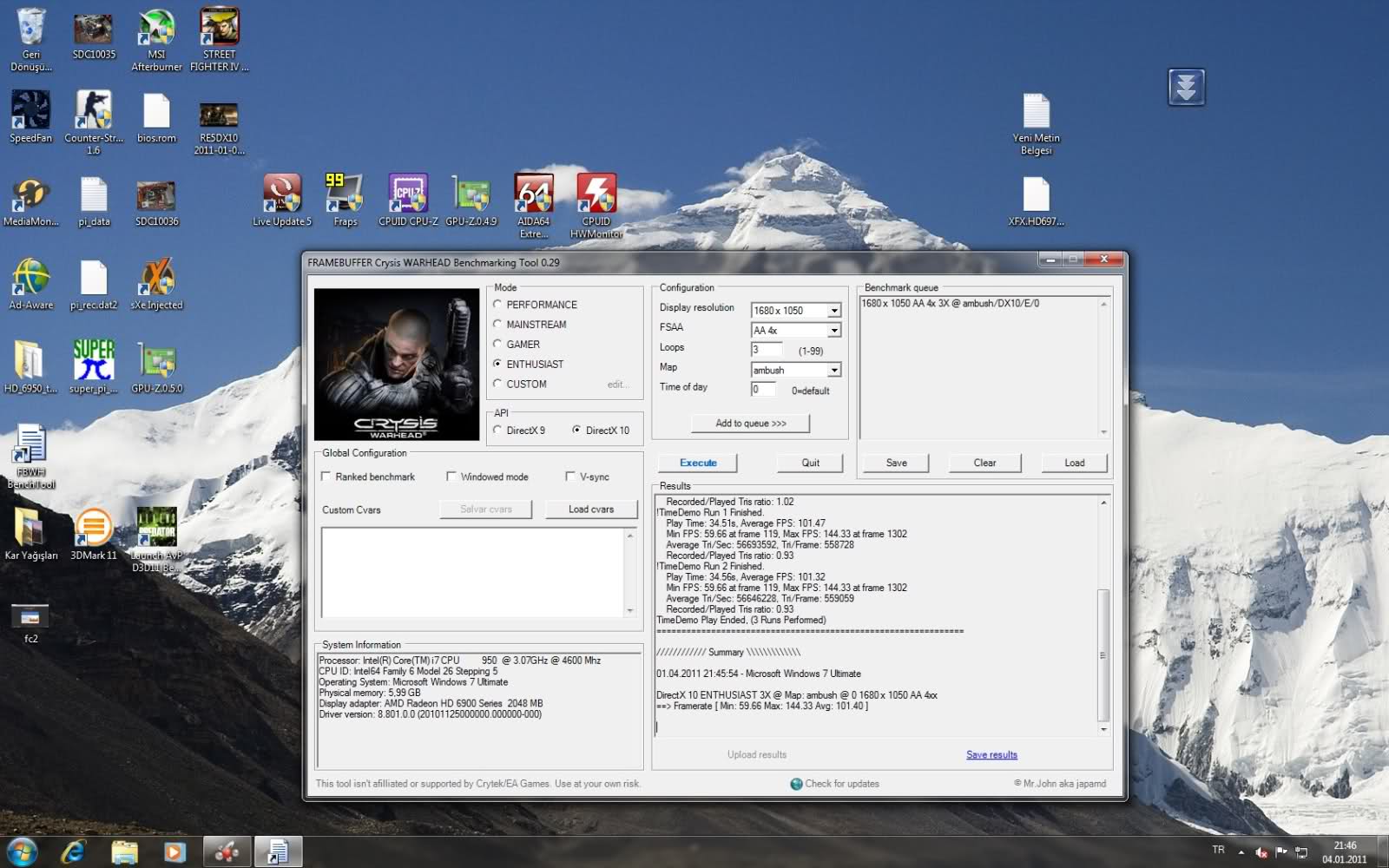Click the blue download arrow gadget icon

[x=1186, y=87]
